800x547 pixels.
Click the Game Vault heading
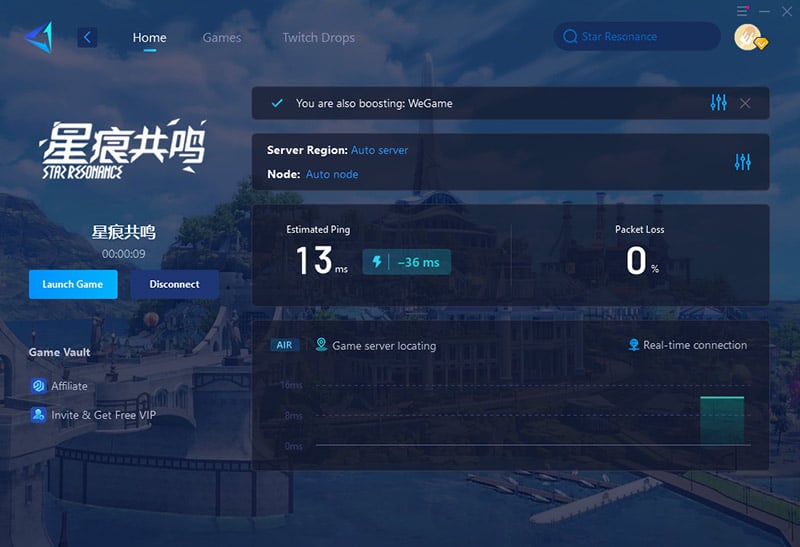(59, 352)
